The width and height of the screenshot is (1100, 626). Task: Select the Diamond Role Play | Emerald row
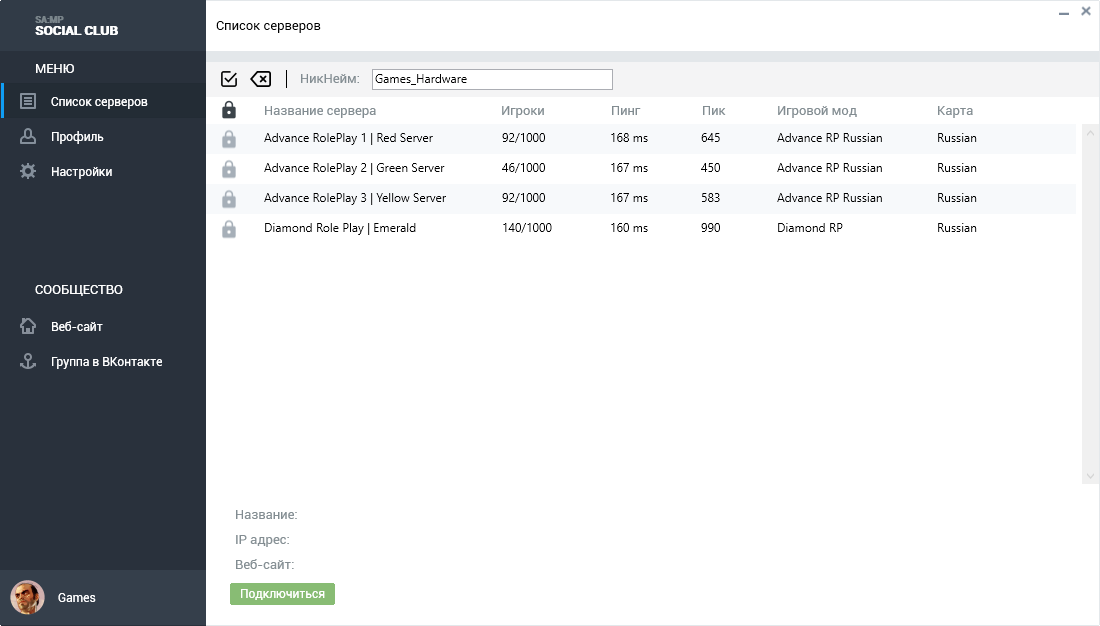[641, 229]
